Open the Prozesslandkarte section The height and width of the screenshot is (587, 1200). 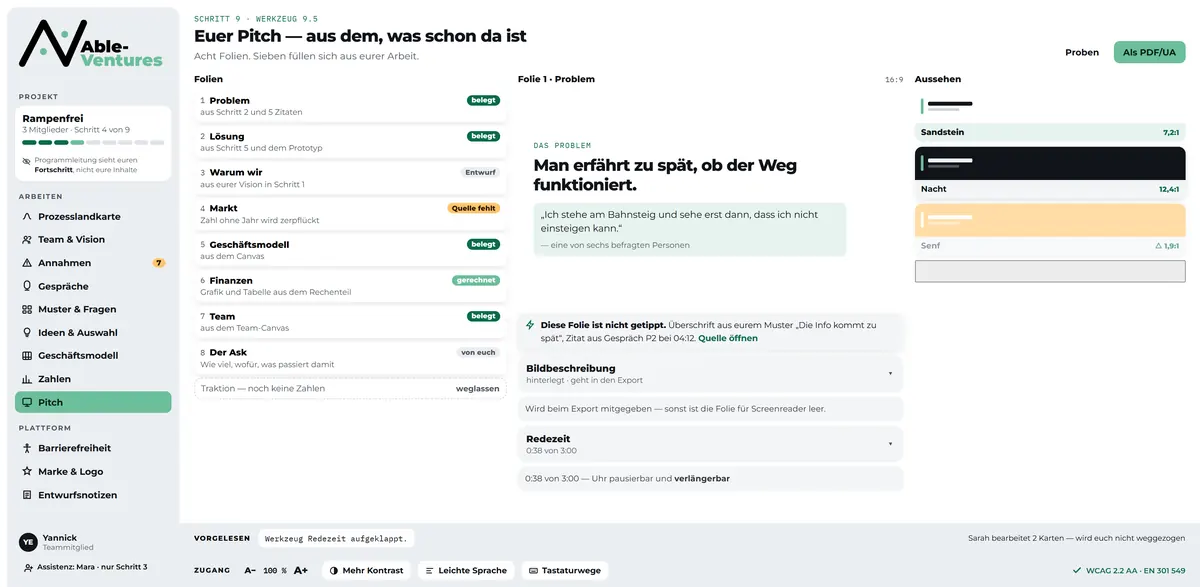93,216
